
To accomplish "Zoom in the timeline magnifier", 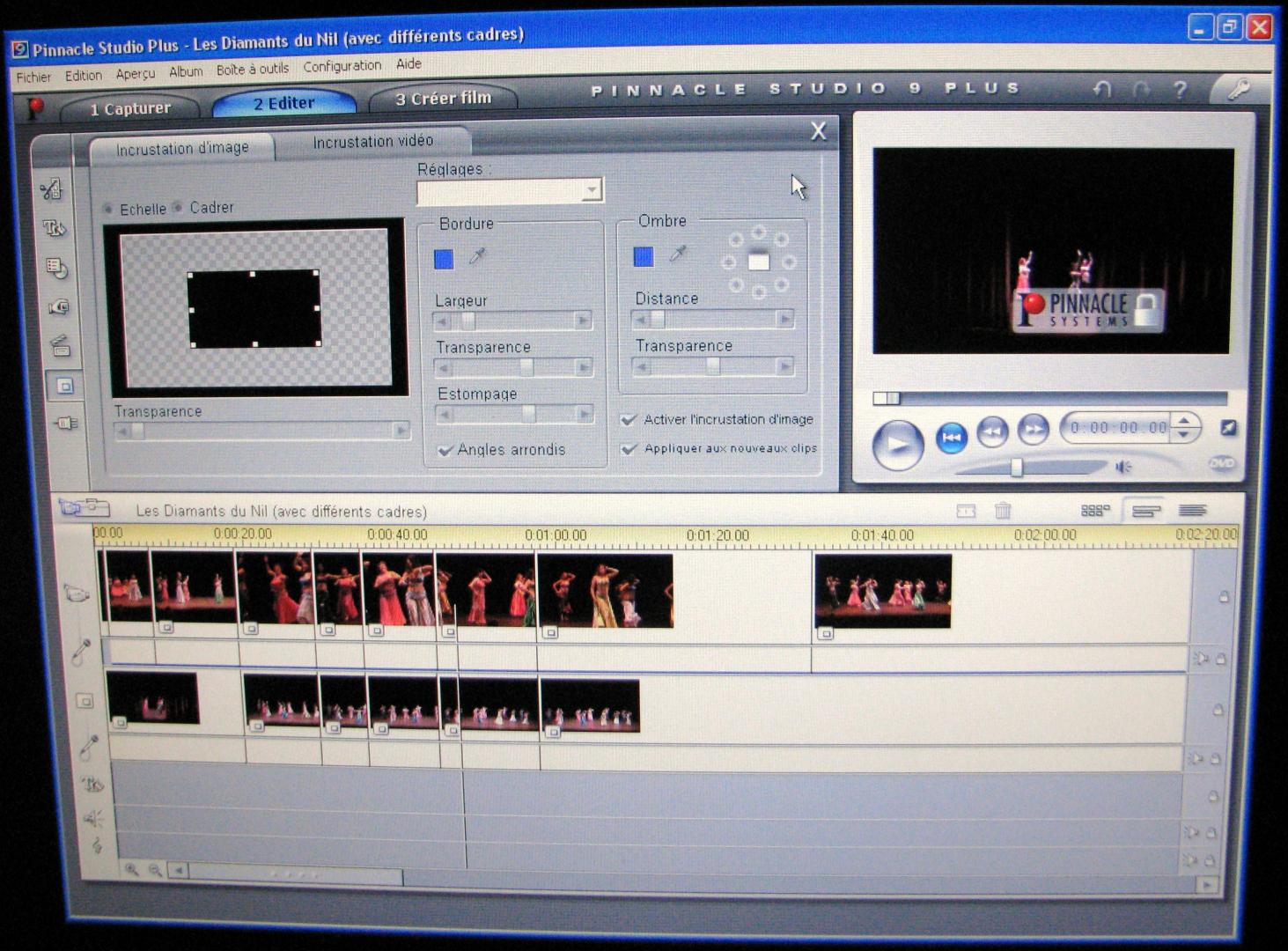I will coord(132,870).
